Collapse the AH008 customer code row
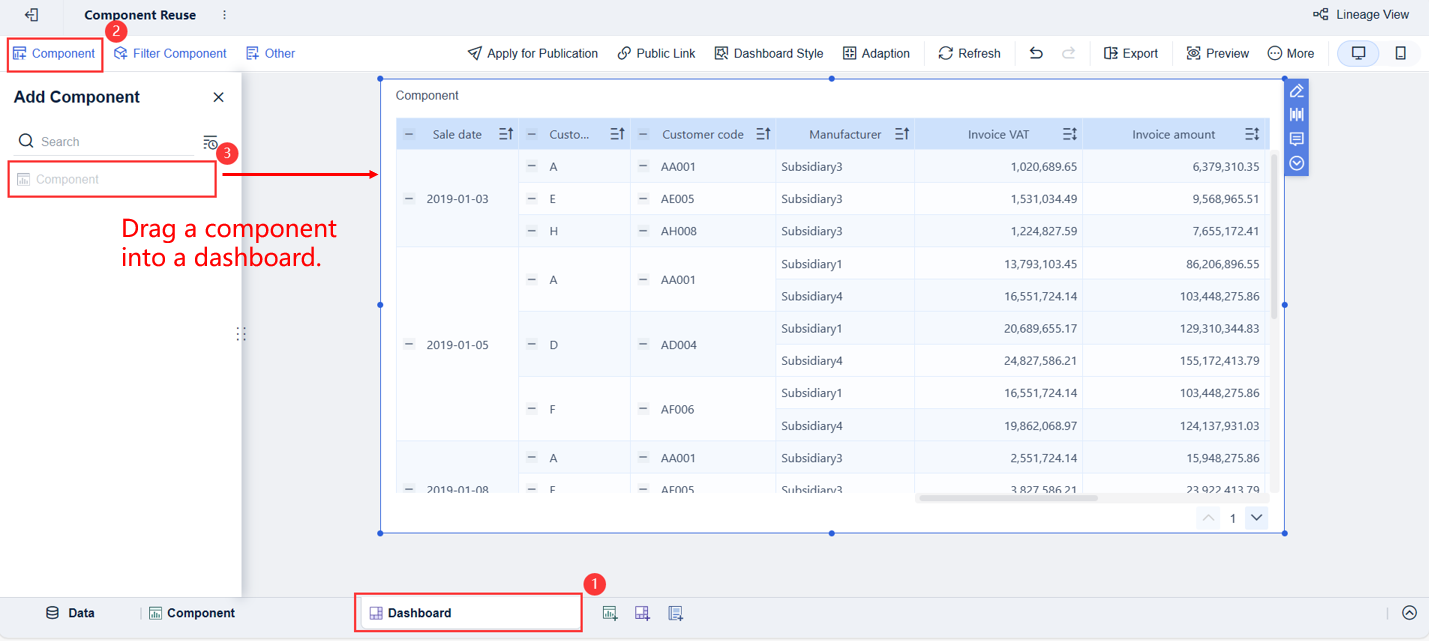 coord(643,231)
